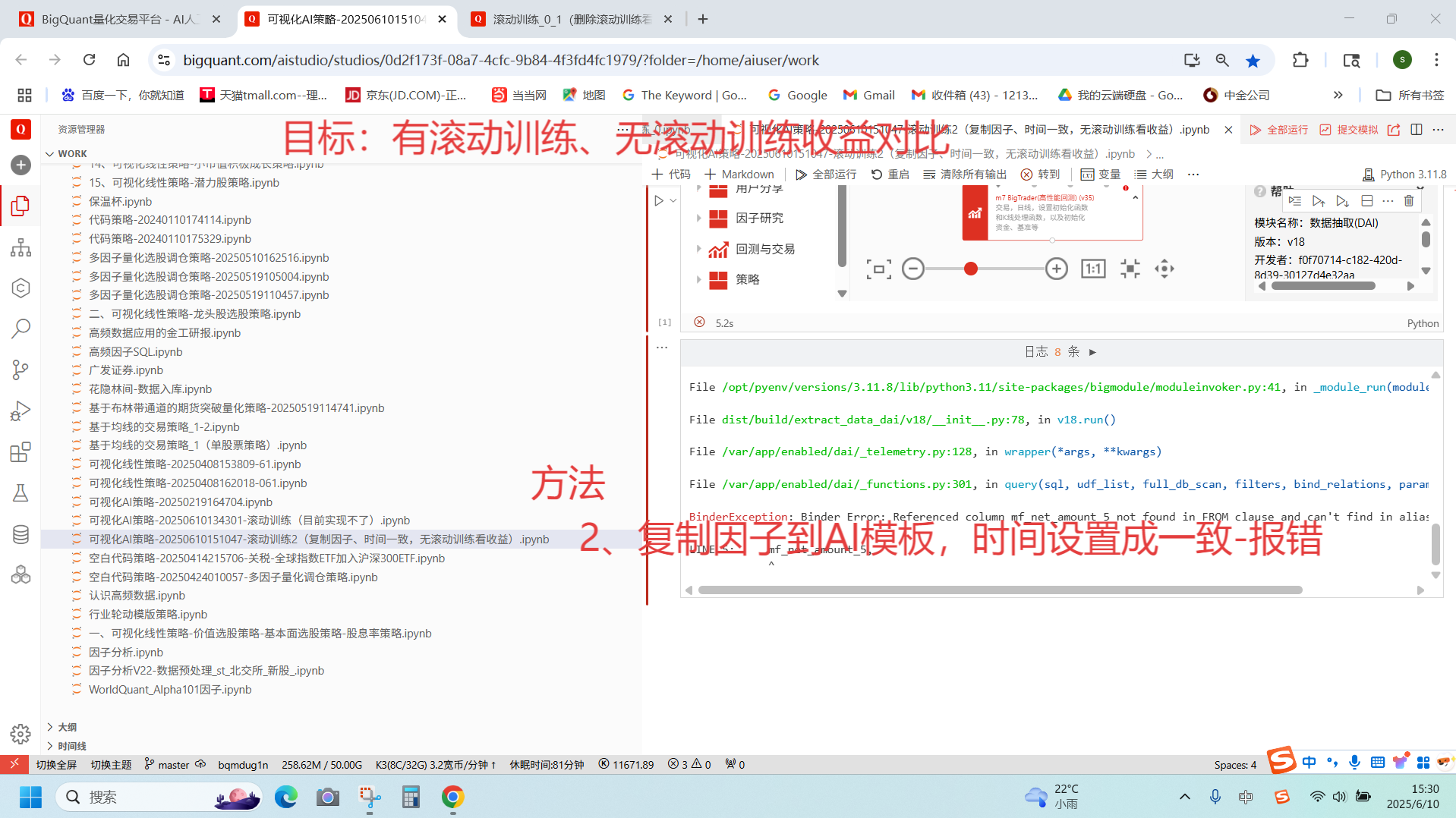The height and width of the screenshot is (818, 1456).
Task: Click the red zoom slider handle
Action: 970,269
